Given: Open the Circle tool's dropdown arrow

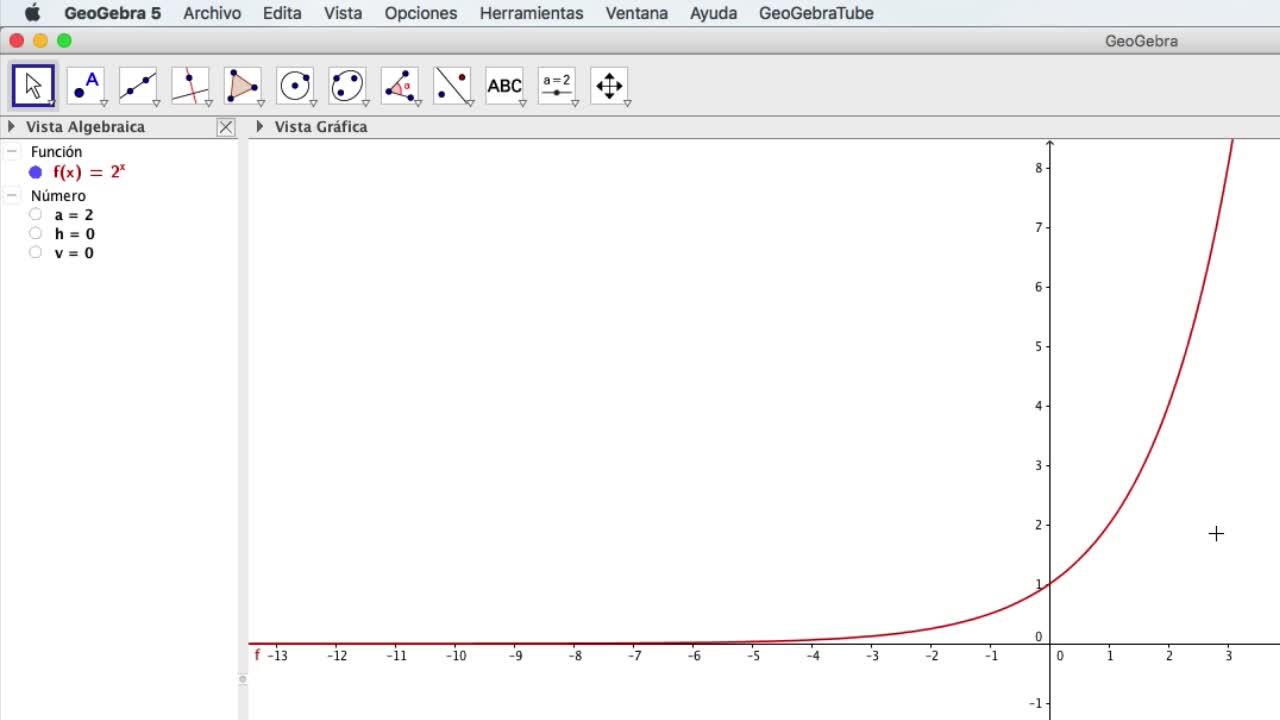Looking at the screenshot, I should [313, 103].
